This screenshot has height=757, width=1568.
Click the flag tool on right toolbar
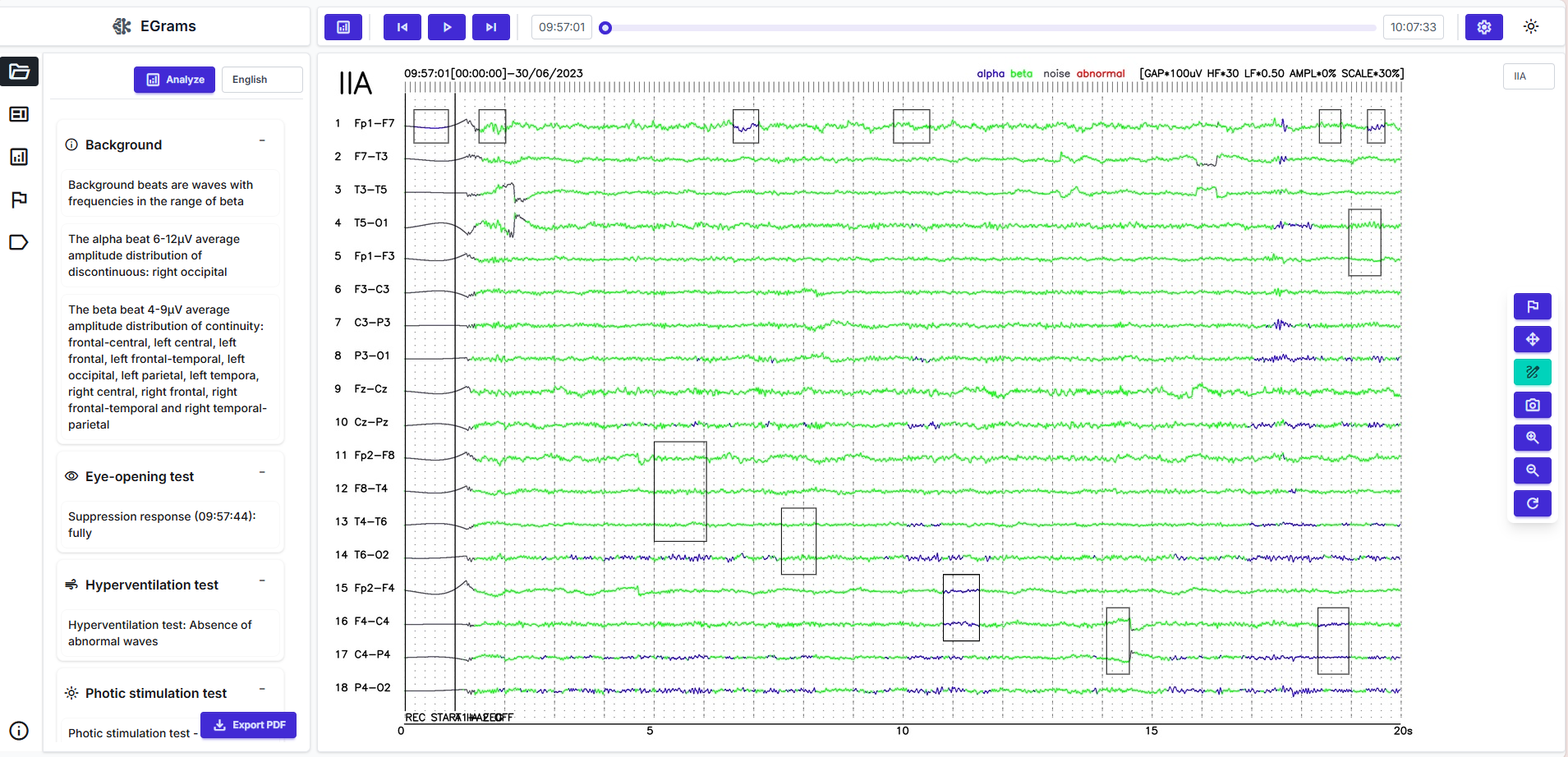pyautogui.click(x=1532, y=307)
